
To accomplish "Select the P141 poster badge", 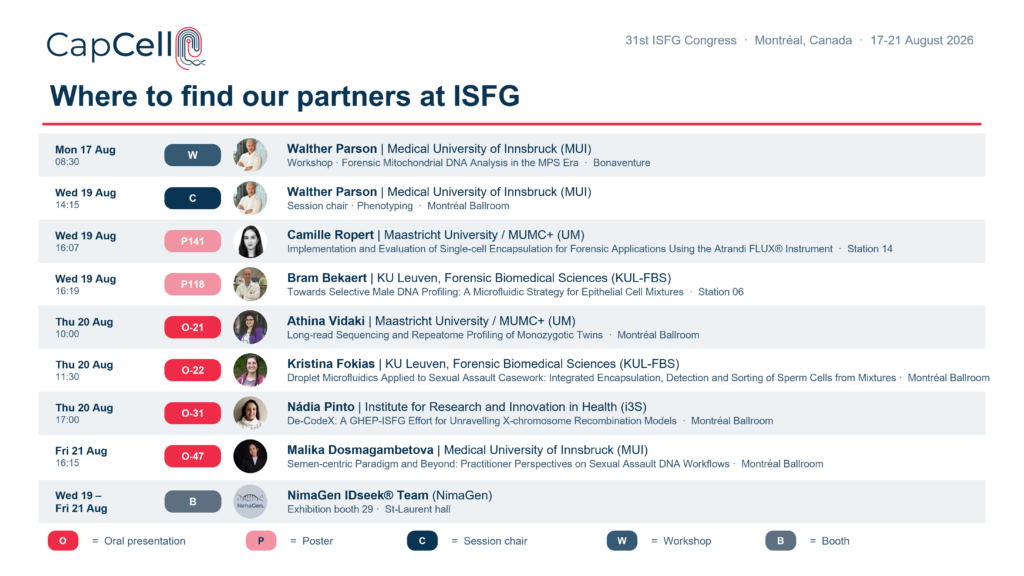I will (x=193, y=241).
